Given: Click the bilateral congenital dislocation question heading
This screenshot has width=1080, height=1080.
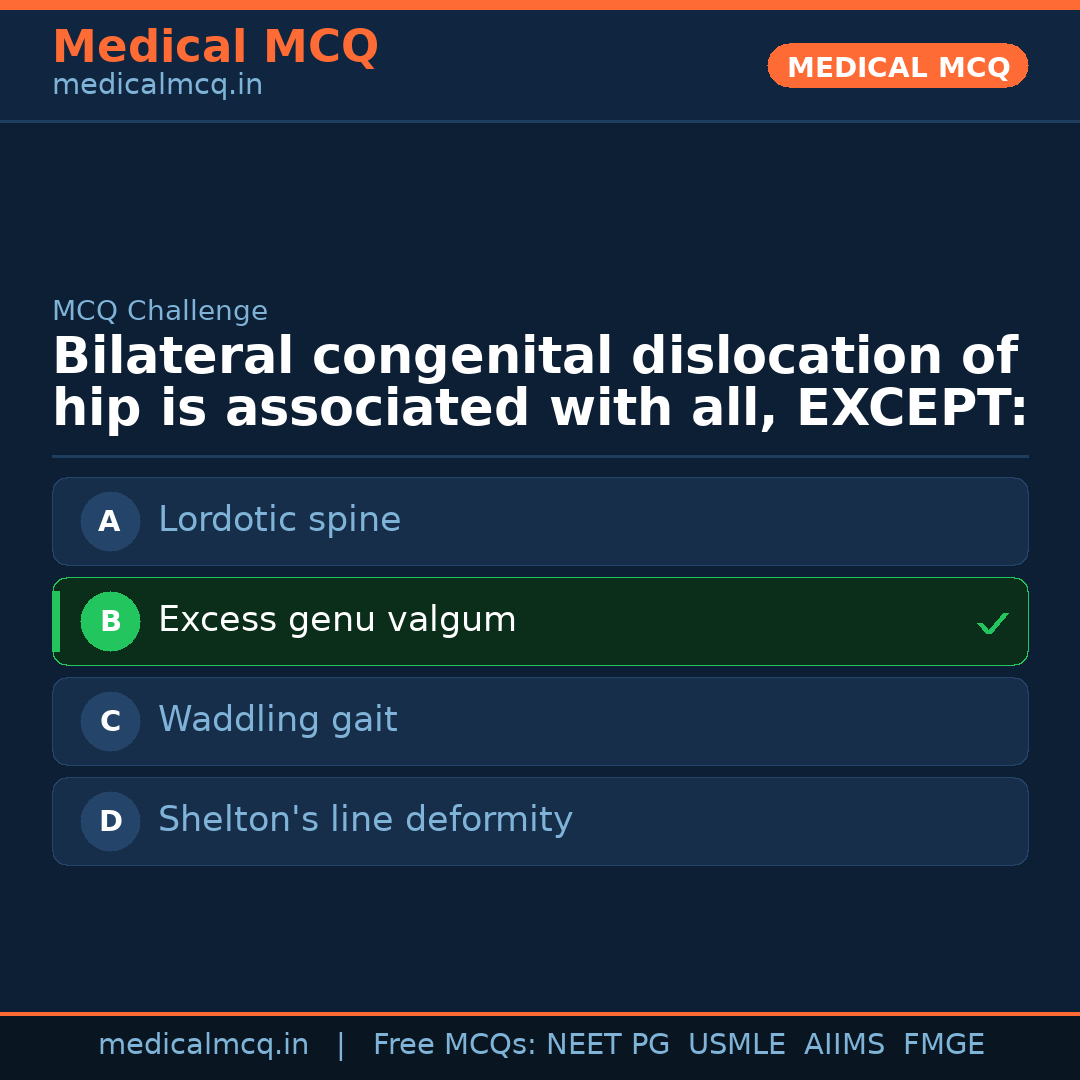Looking at the screenshot, I should coord(540,383).
